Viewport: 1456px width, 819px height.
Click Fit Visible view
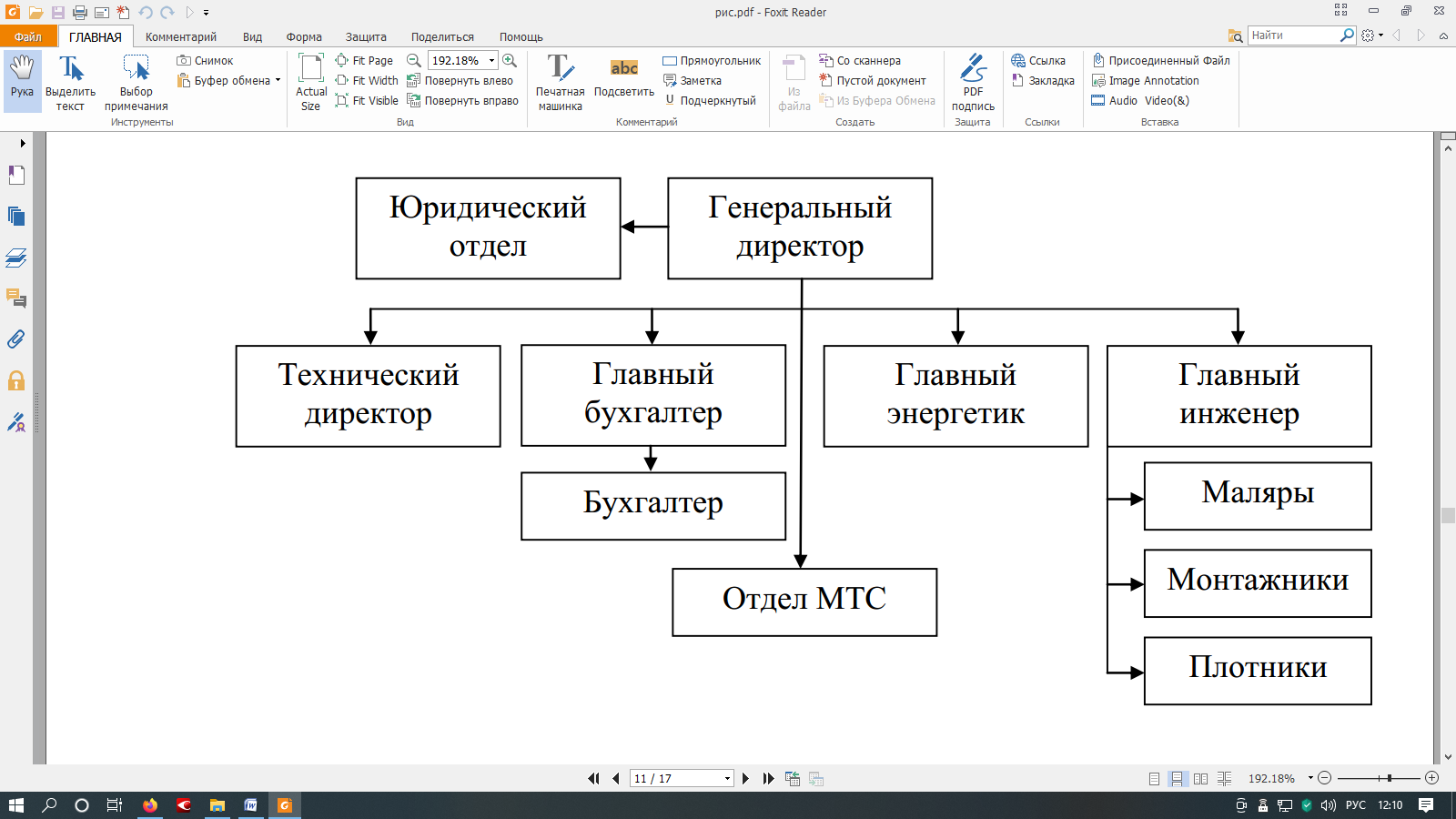click(367, 101)
